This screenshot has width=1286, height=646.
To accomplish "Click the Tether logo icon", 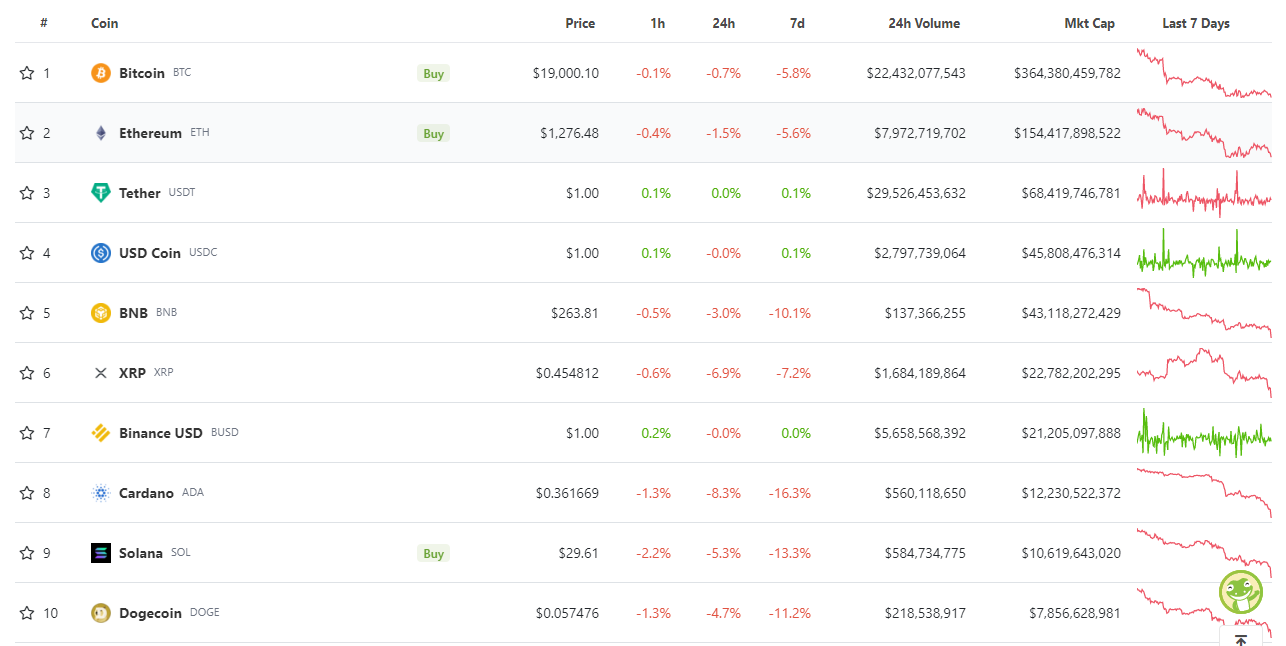I will point(100,193).
